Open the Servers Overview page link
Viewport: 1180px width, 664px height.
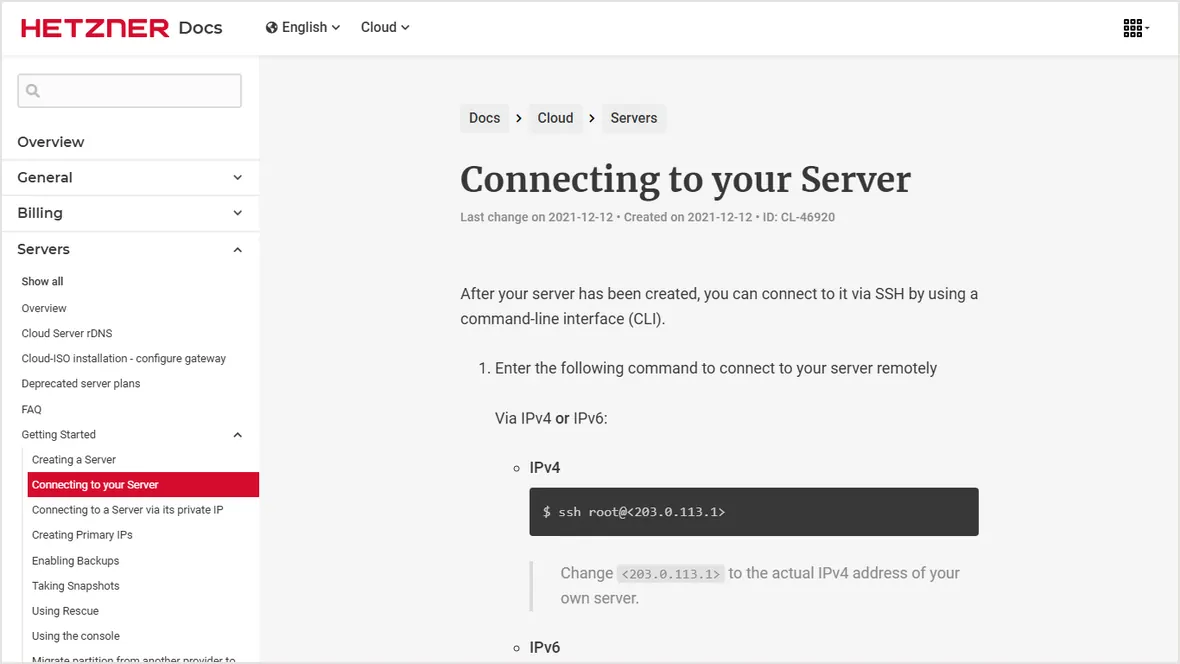[44, 308]
